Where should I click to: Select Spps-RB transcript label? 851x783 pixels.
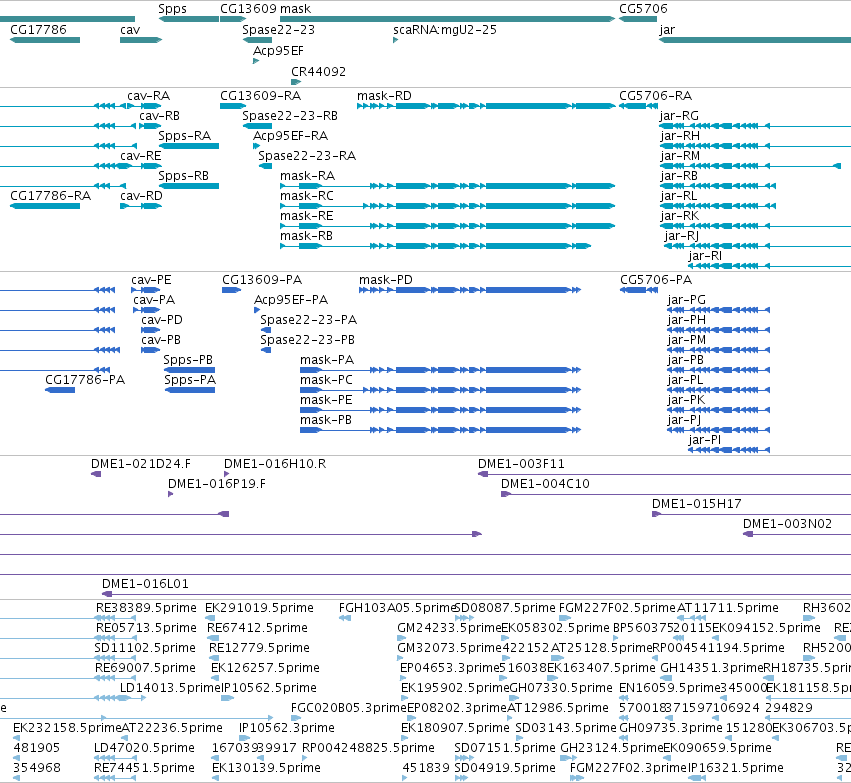coord(183,176)
